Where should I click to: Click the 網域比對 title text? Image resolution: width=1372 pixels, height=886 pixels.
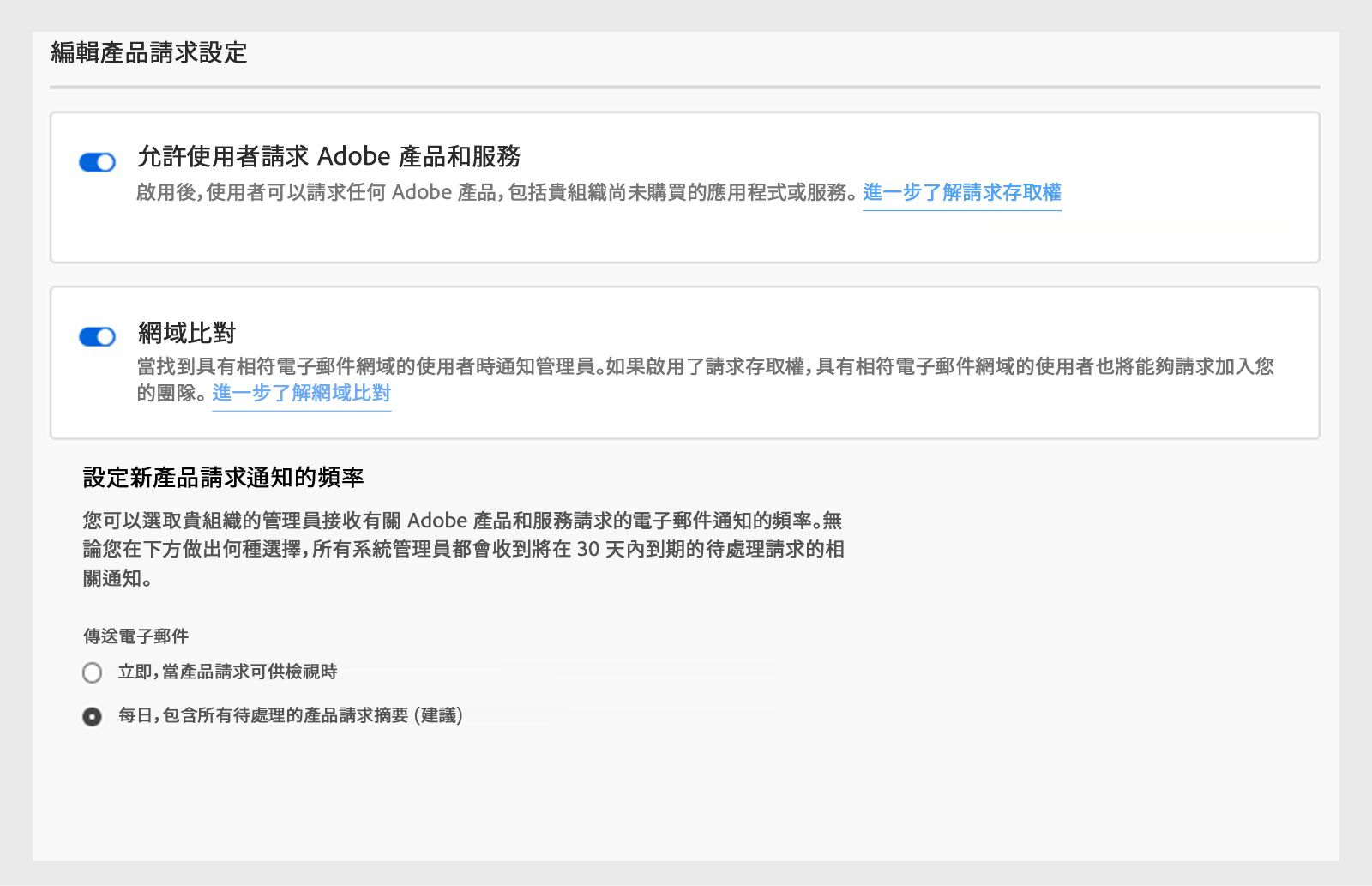point(187,333)
